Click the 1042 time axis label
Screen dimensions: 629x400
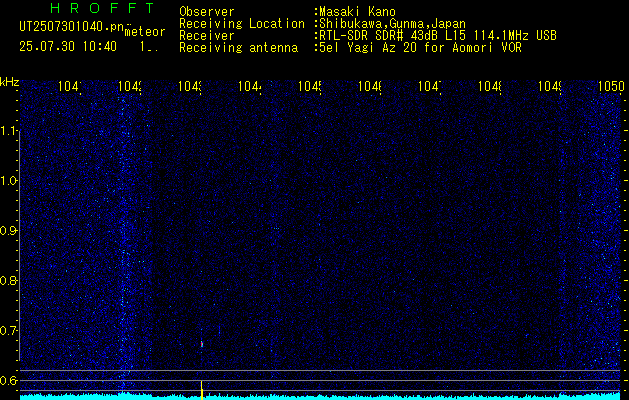(x=130, y=86)
